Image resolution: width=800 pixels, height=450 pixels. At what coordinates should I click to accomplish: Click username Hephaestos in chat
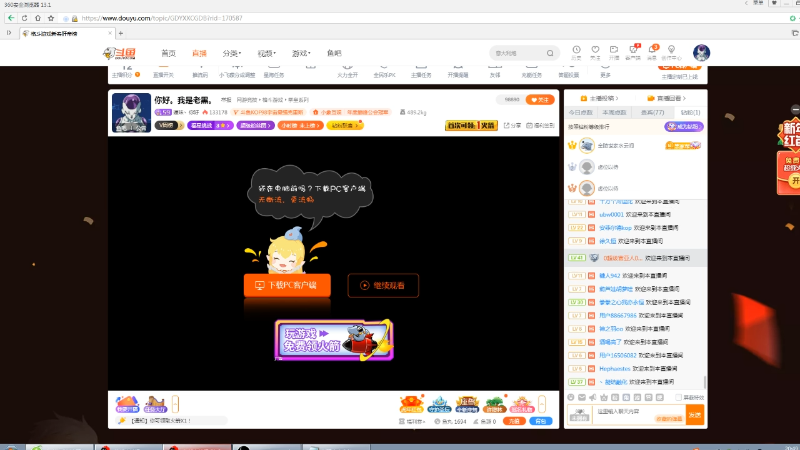[x=615, y=368]
